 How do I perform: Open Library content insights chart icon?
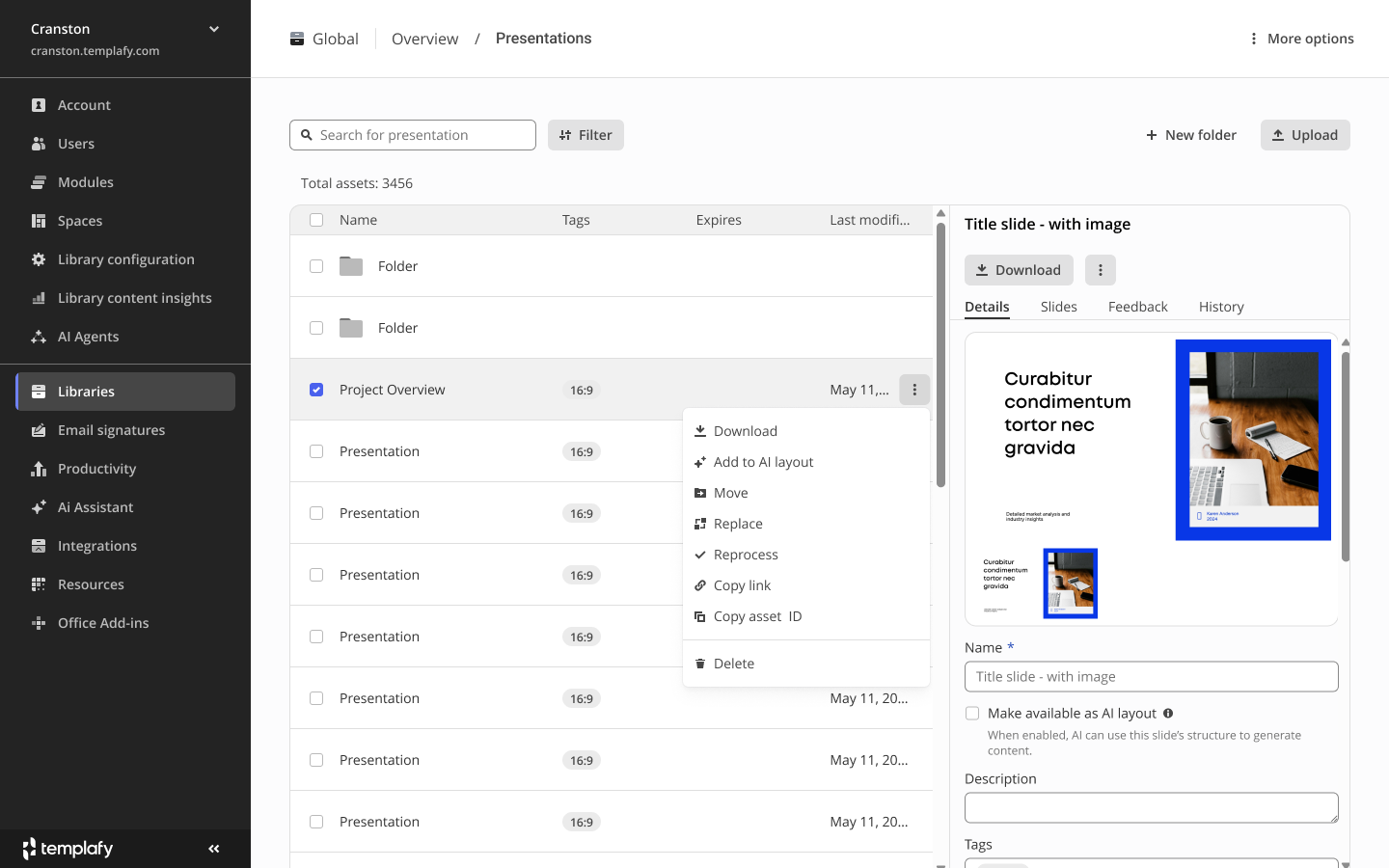click(x=39, y=298)
